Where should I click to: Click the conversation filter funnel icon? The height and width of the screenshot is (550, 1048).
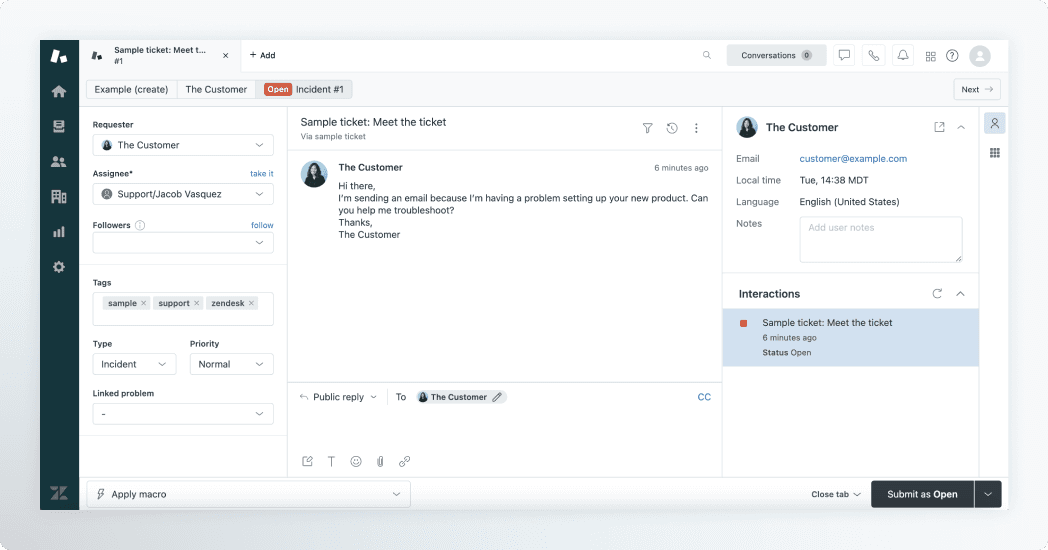pyautogui.click(x=648, y=128)
